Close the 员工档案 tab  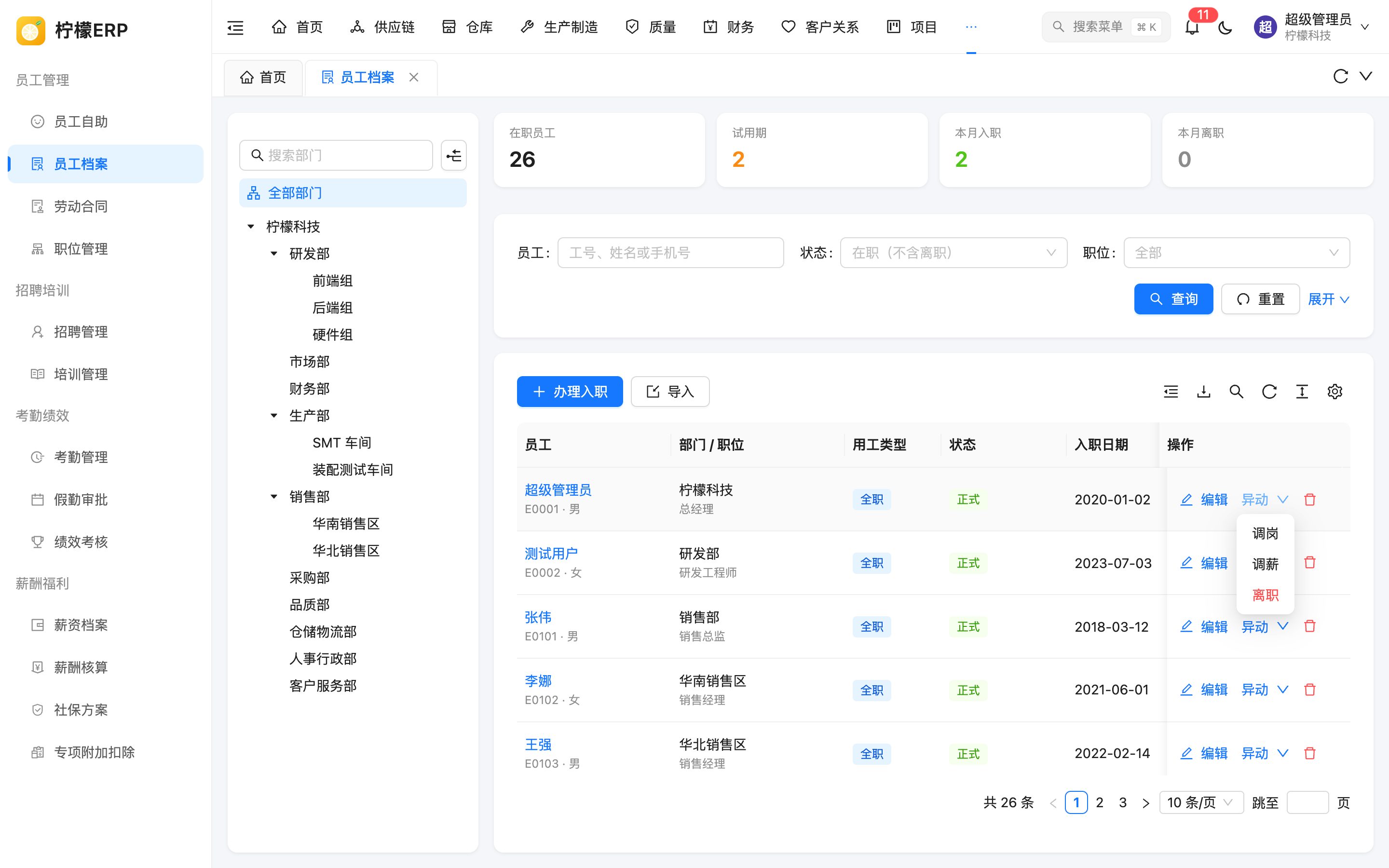click(x=414, y=77)
